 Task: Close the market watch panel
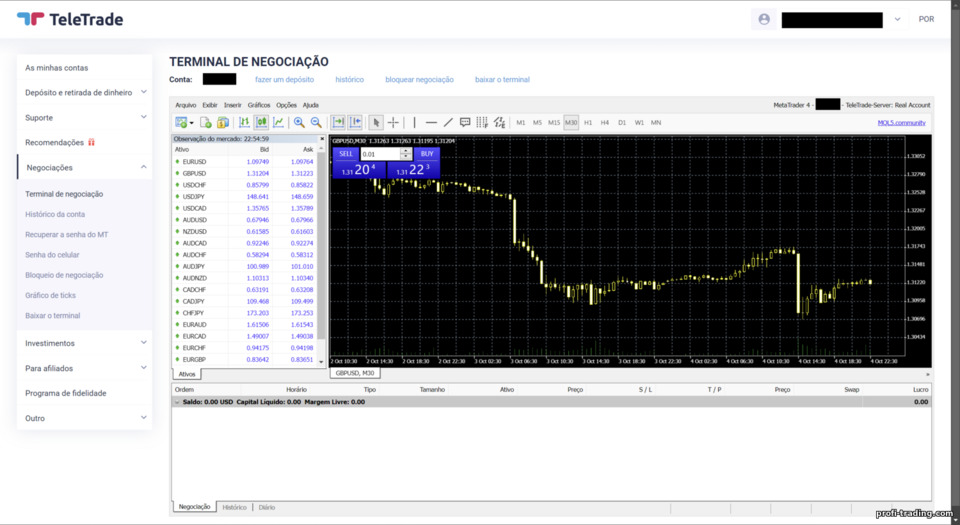(322, 139)
